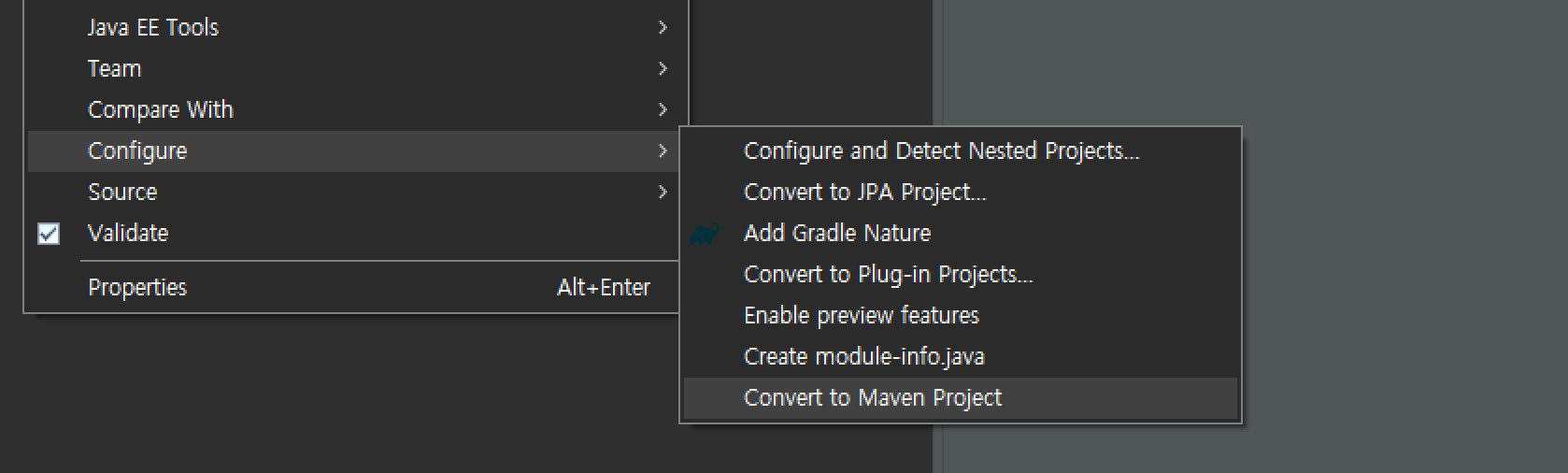Screen dimensions: 1568x473
Task: Choose Convert to Plug-in Projects
Action: (x=961, y=275)
